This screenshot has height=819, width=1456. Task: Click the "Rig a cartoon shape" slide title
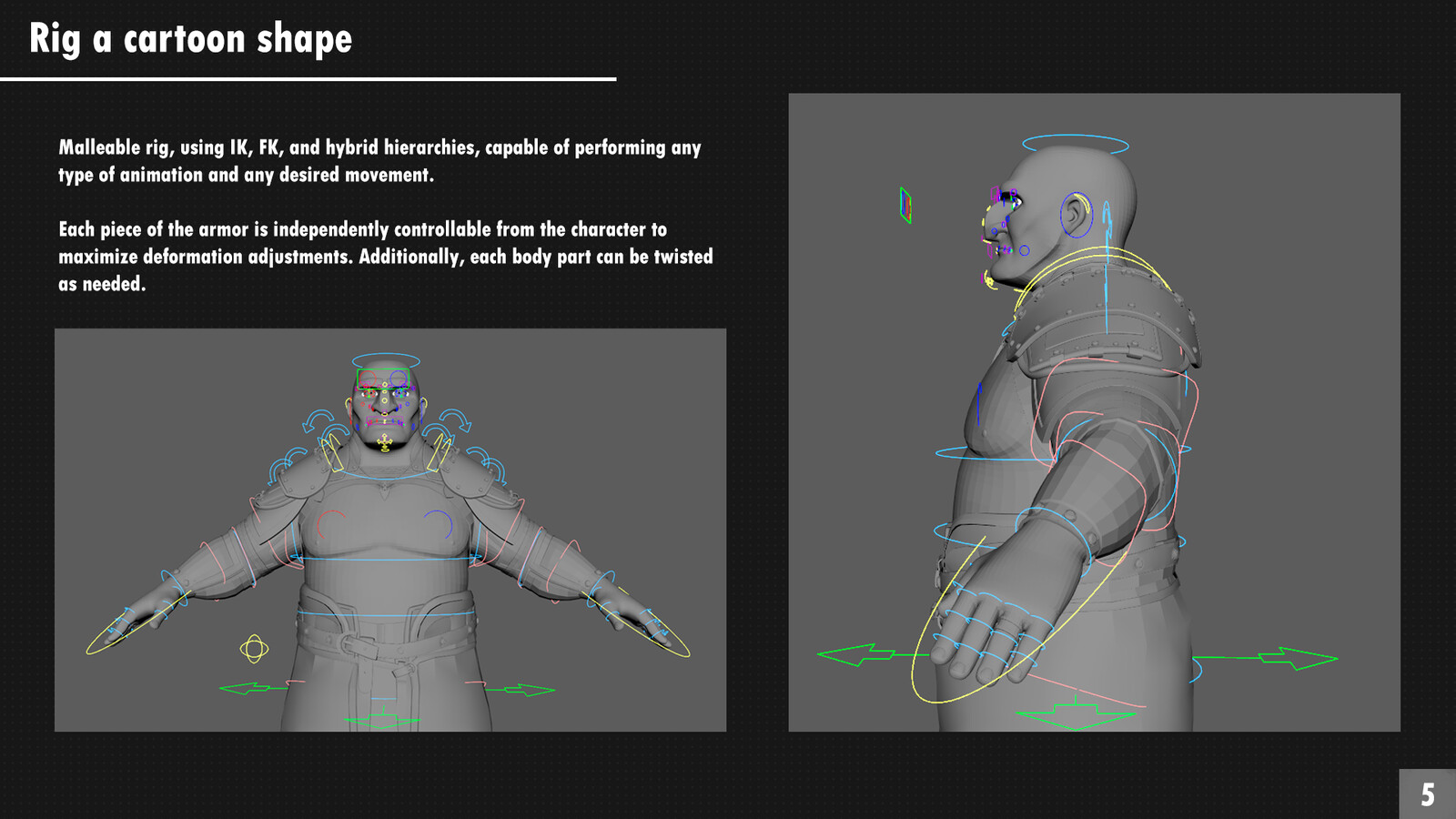click(190, 39)
